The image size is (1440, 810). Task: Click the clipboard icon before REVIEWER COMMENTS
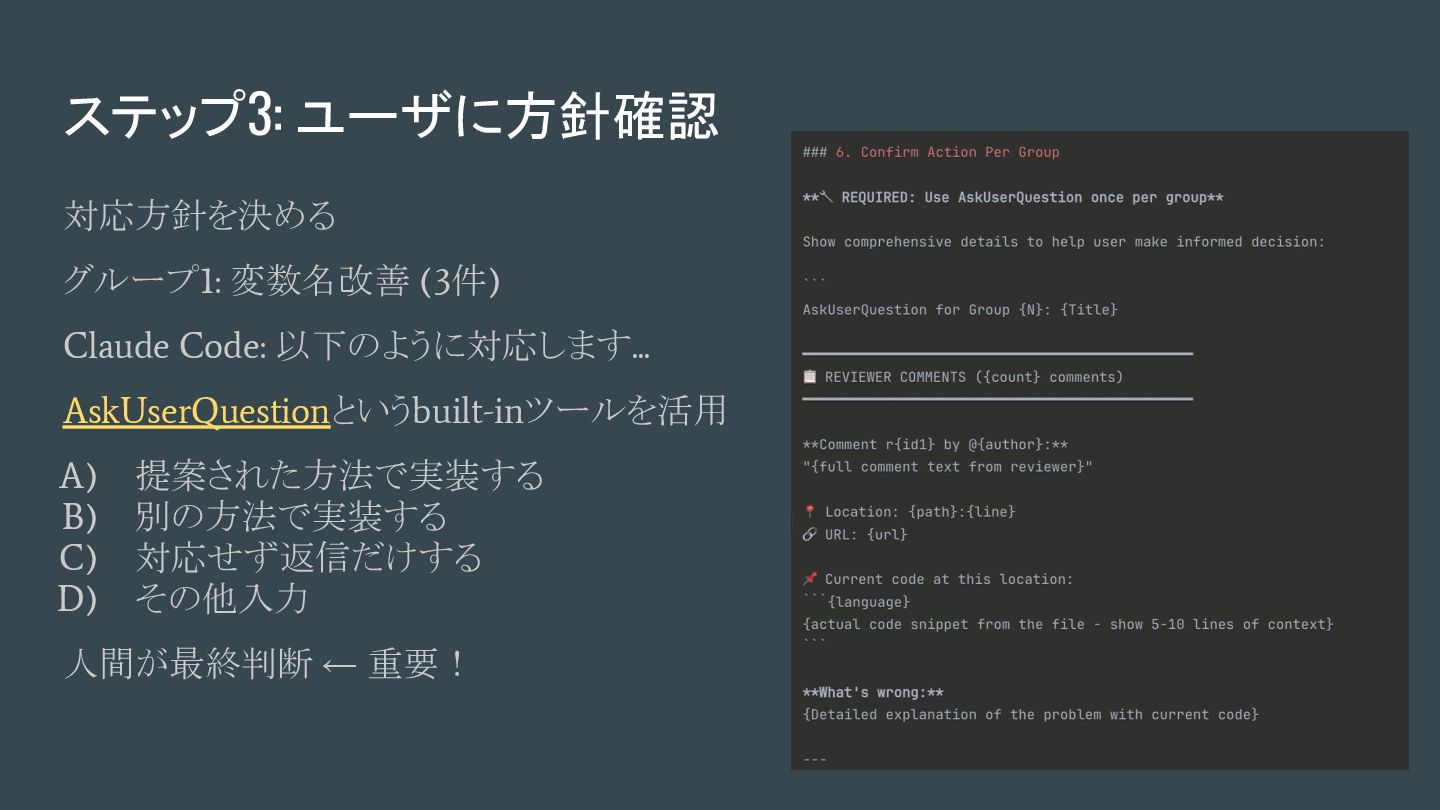[810, 377]
